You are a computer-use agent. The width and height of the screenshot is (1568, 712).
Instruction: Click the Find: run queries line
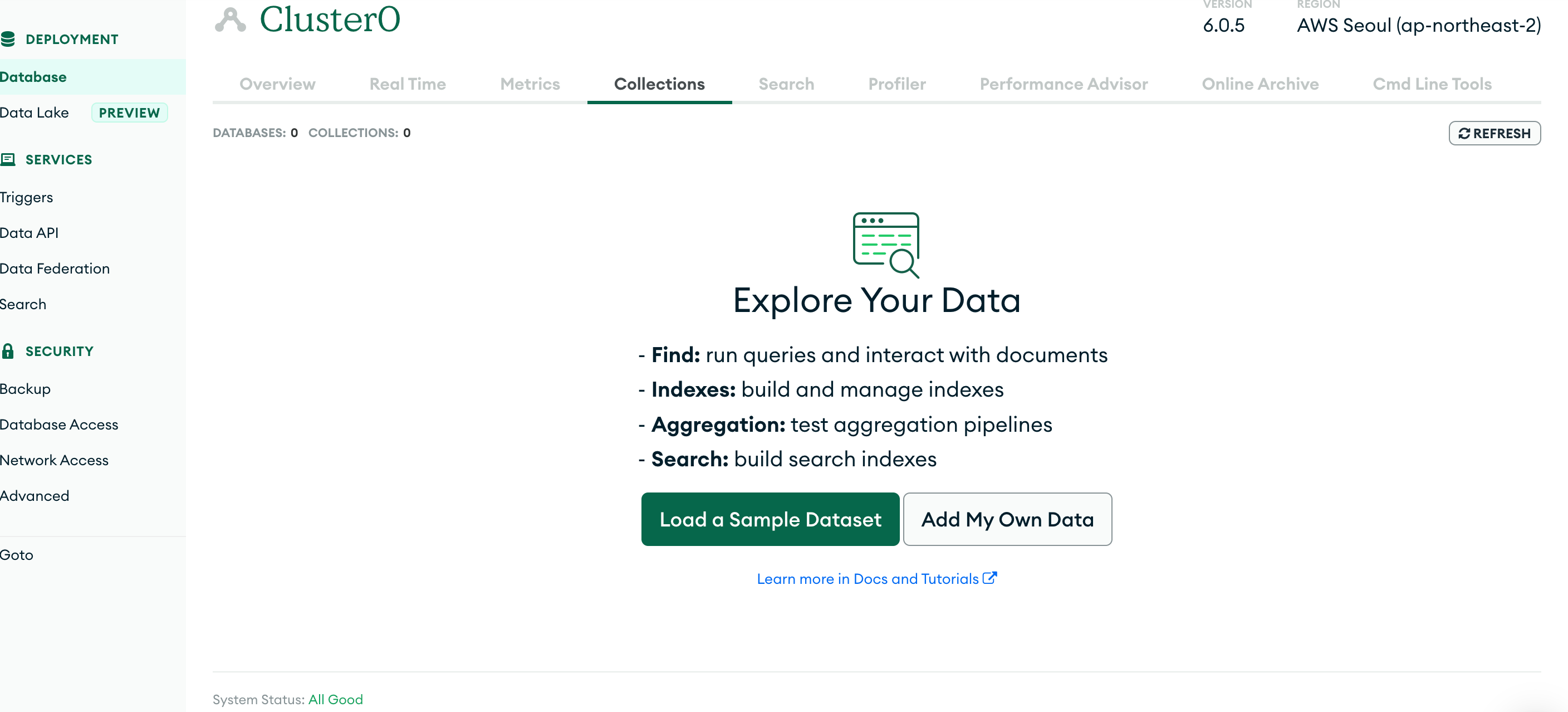pos(873,355)
